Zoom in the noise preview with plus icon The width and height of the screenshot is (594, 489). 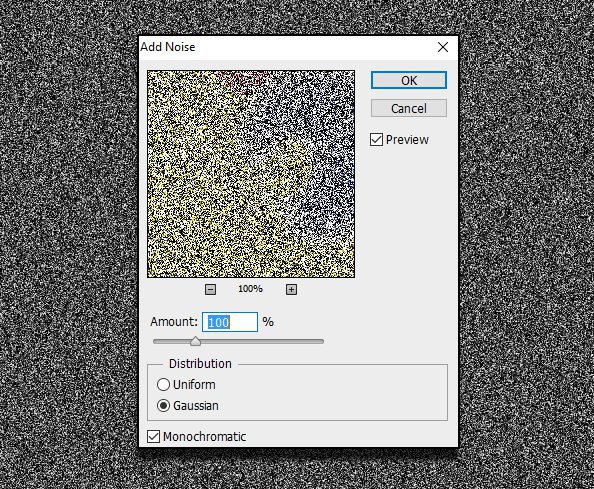(291, 290)
